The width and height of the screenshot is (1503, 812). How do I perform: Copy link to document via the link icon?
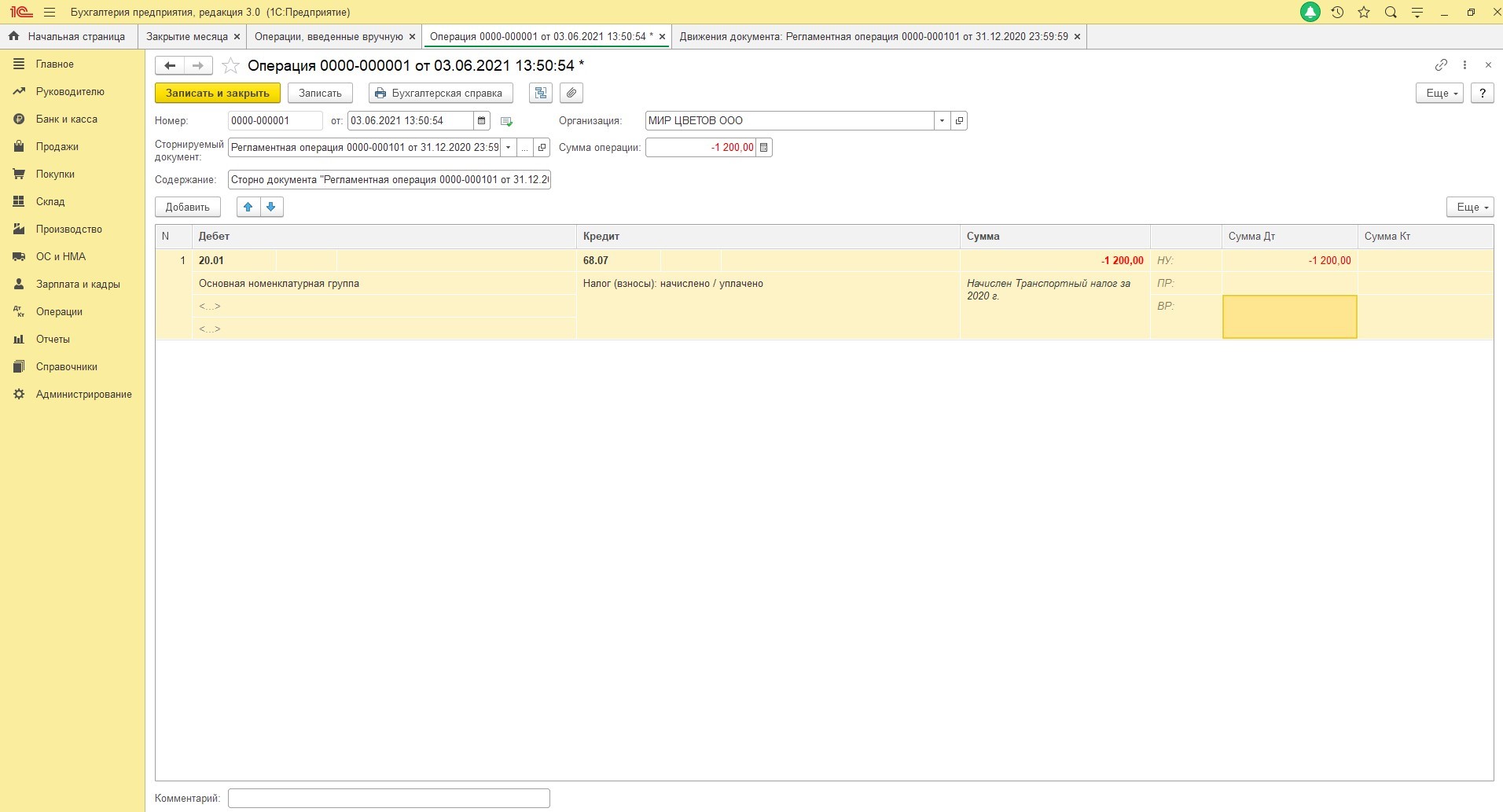[1441, 65]
